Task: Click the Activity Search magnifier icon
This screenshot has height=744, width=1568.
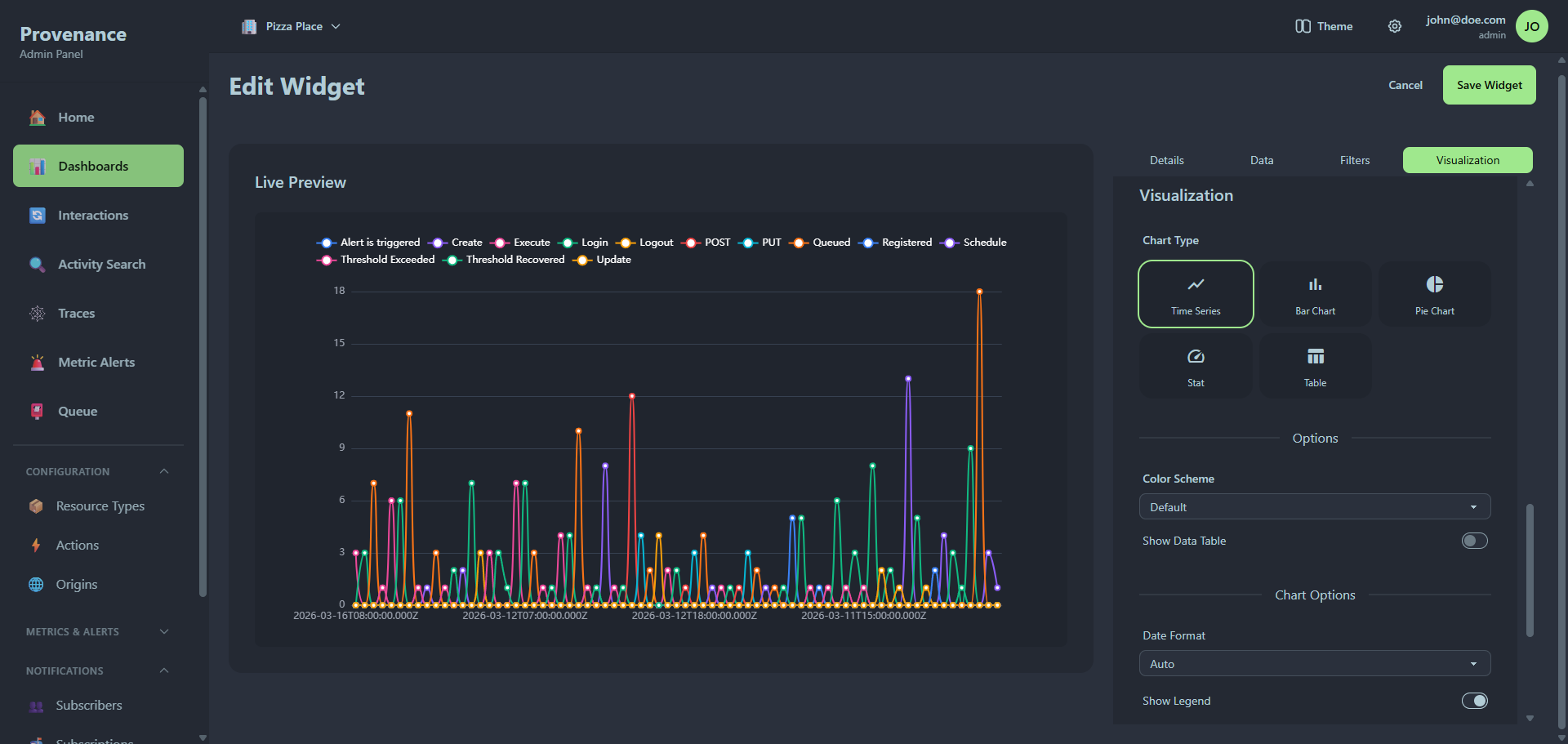Action: [x=37, y=264]
